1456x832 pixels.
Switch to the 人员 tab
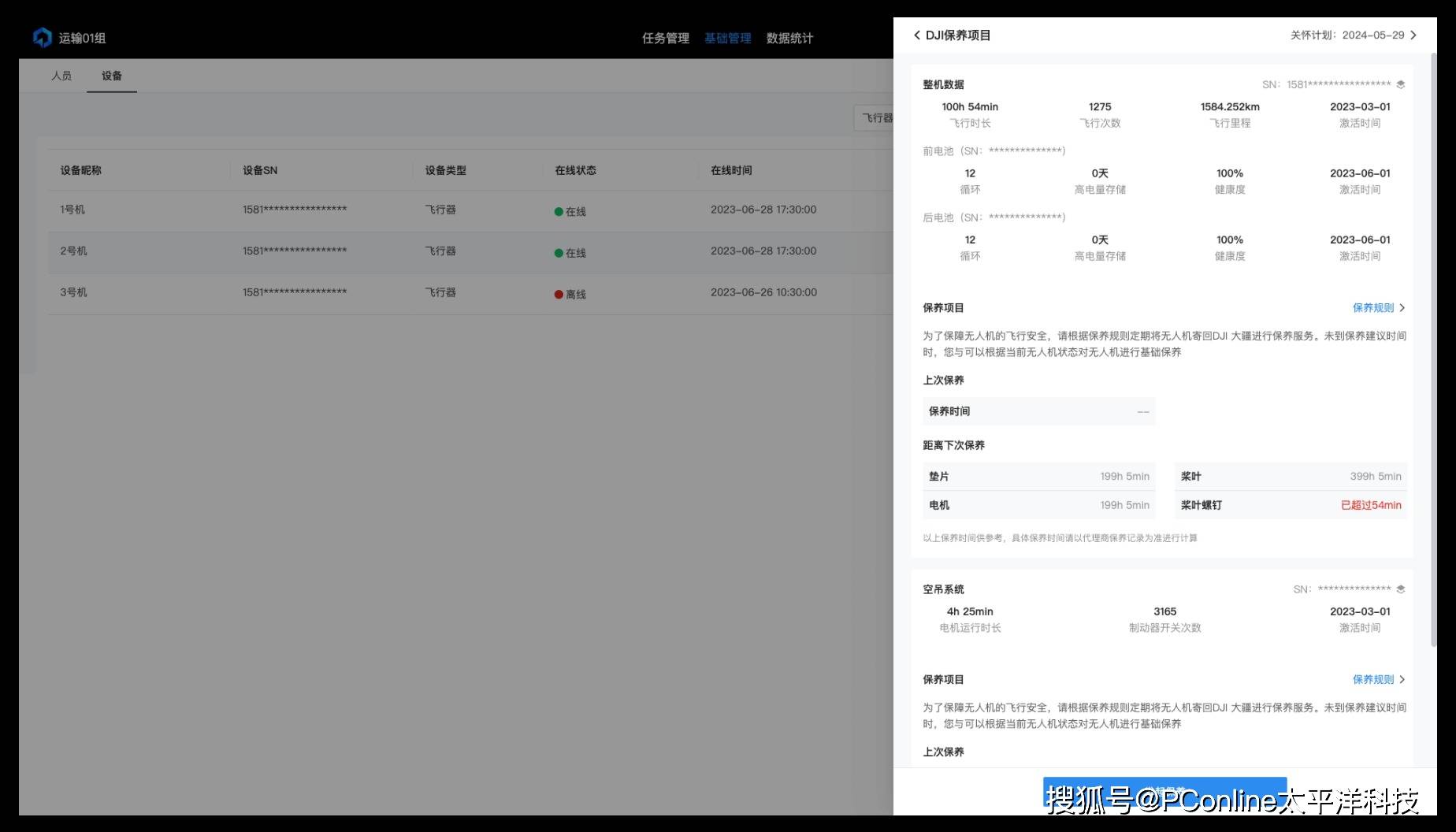pyautogui.click(x=61, y=76)
